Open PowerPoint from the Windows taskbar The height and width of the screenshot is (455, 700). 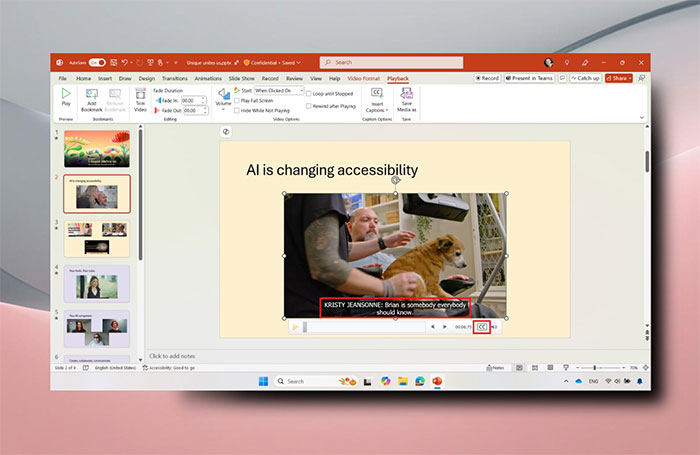pyautogui.click(x=437, y=381)
